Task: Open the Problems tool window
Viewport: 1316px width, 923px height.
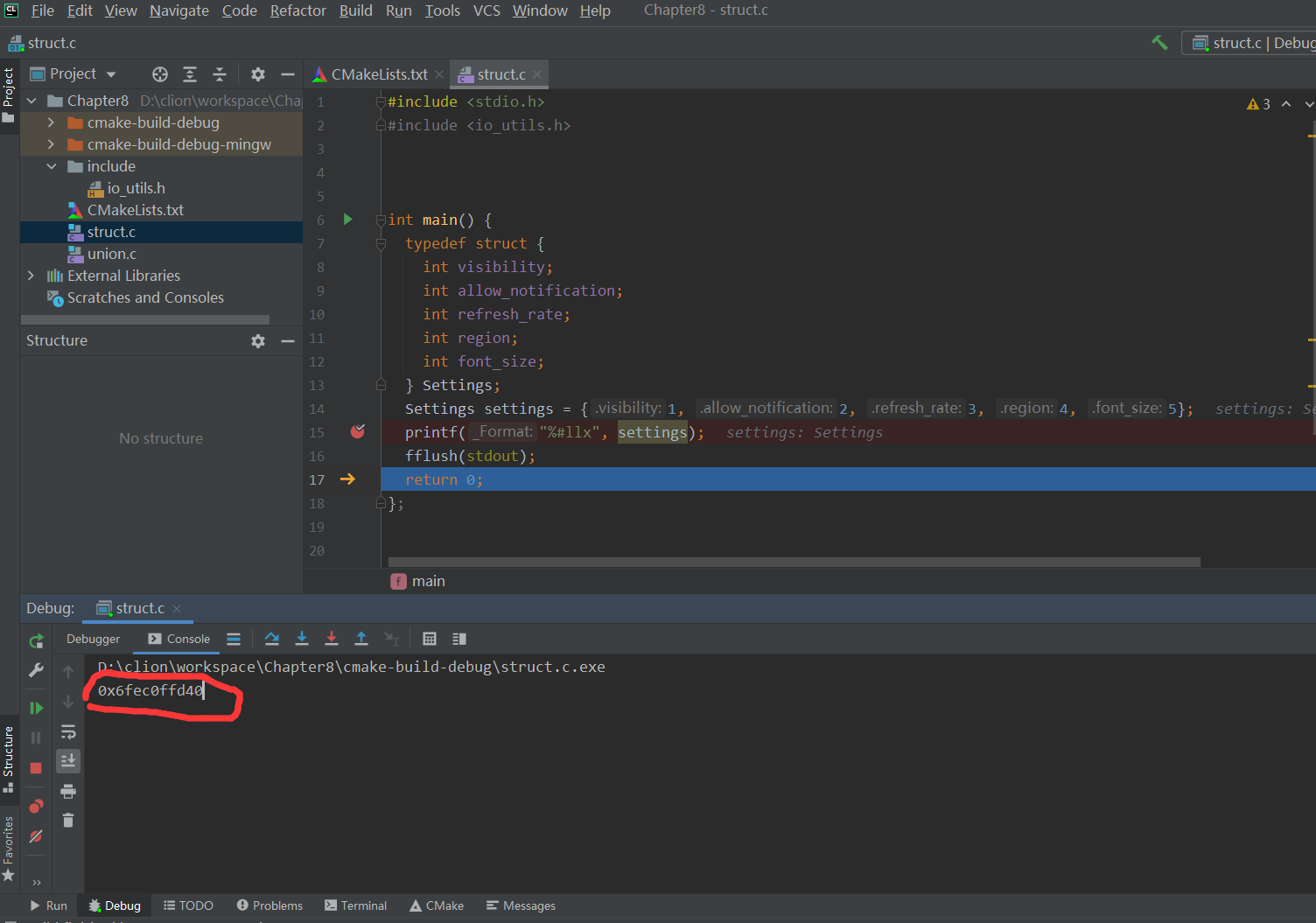Action: click(x=269, y=906)
